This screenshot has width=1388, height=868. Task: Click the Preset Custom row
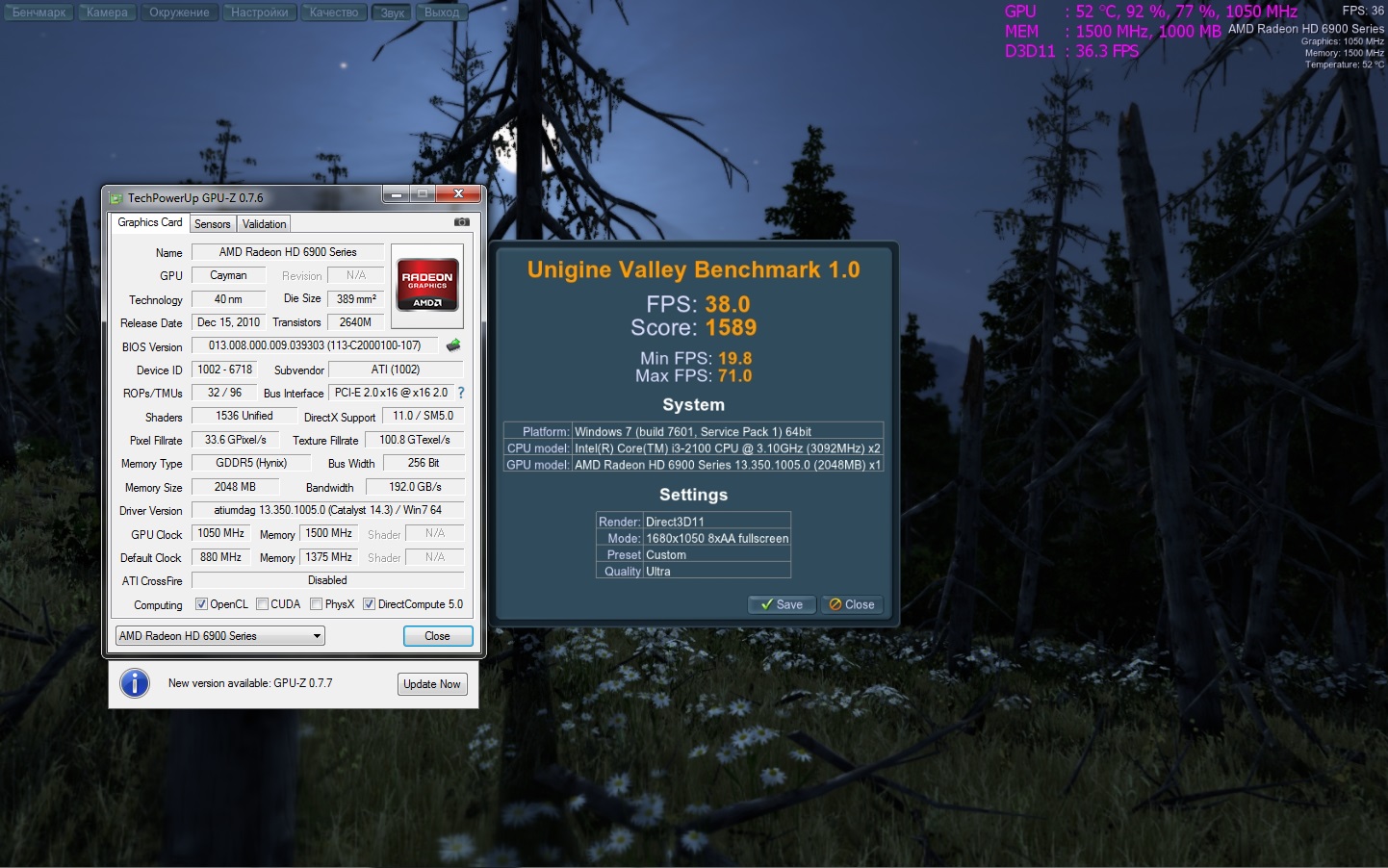point(693,554)
